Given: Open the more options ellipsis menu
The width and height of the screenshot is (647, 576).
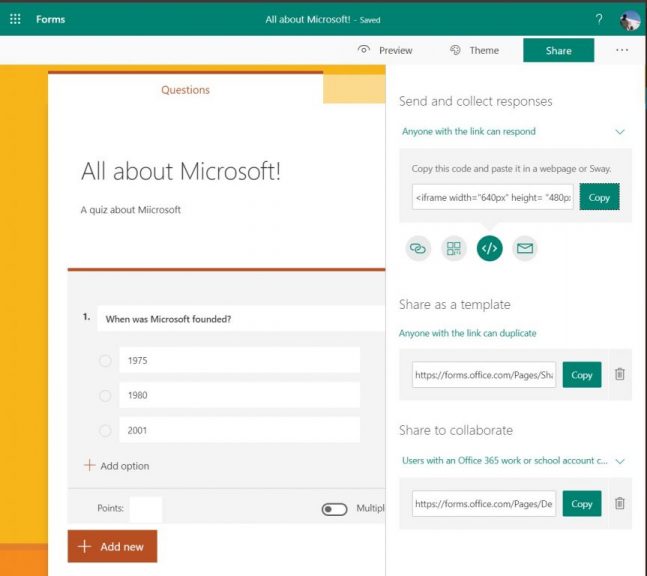Looking at the screenshot, I should 622,50.
